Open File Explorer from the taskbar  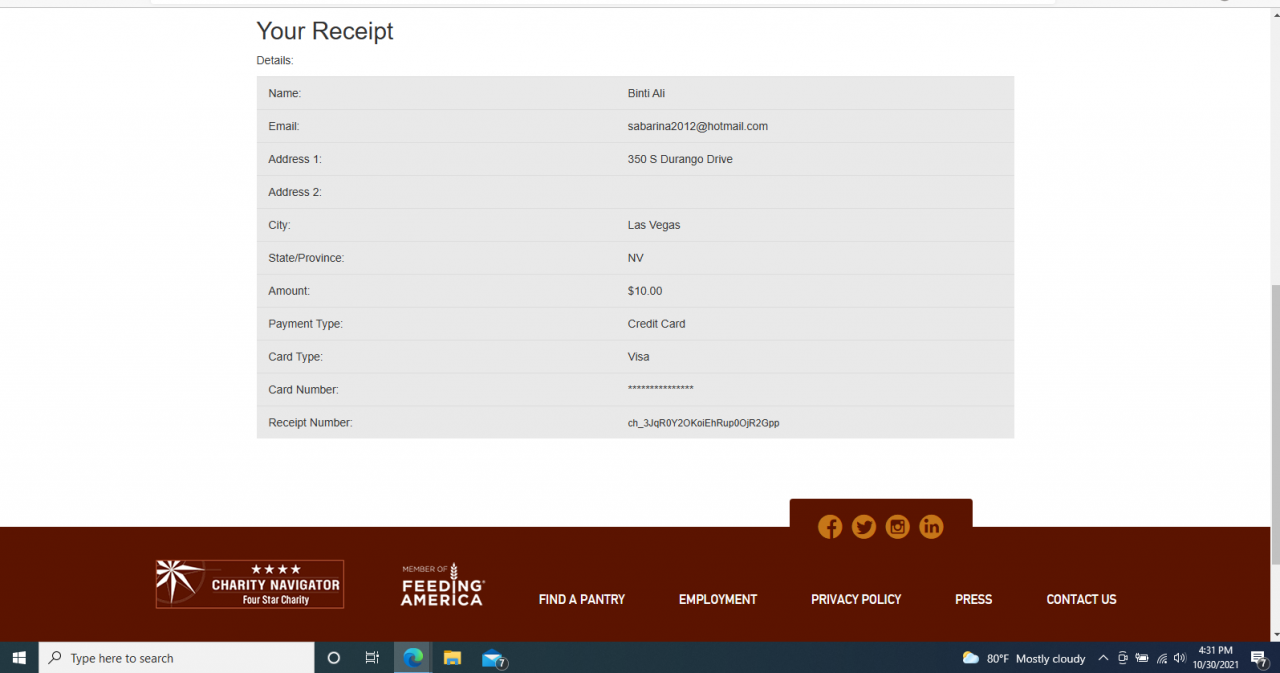(x=452, y=658)
